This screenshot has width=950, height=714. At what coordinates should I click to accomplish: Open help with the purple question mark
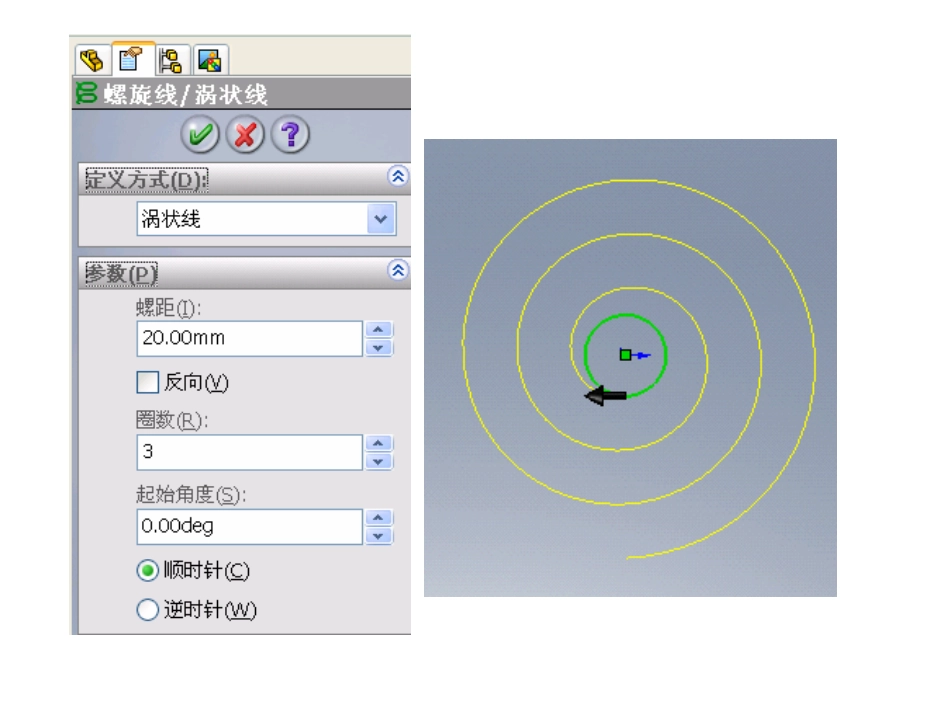pos(290,134)
